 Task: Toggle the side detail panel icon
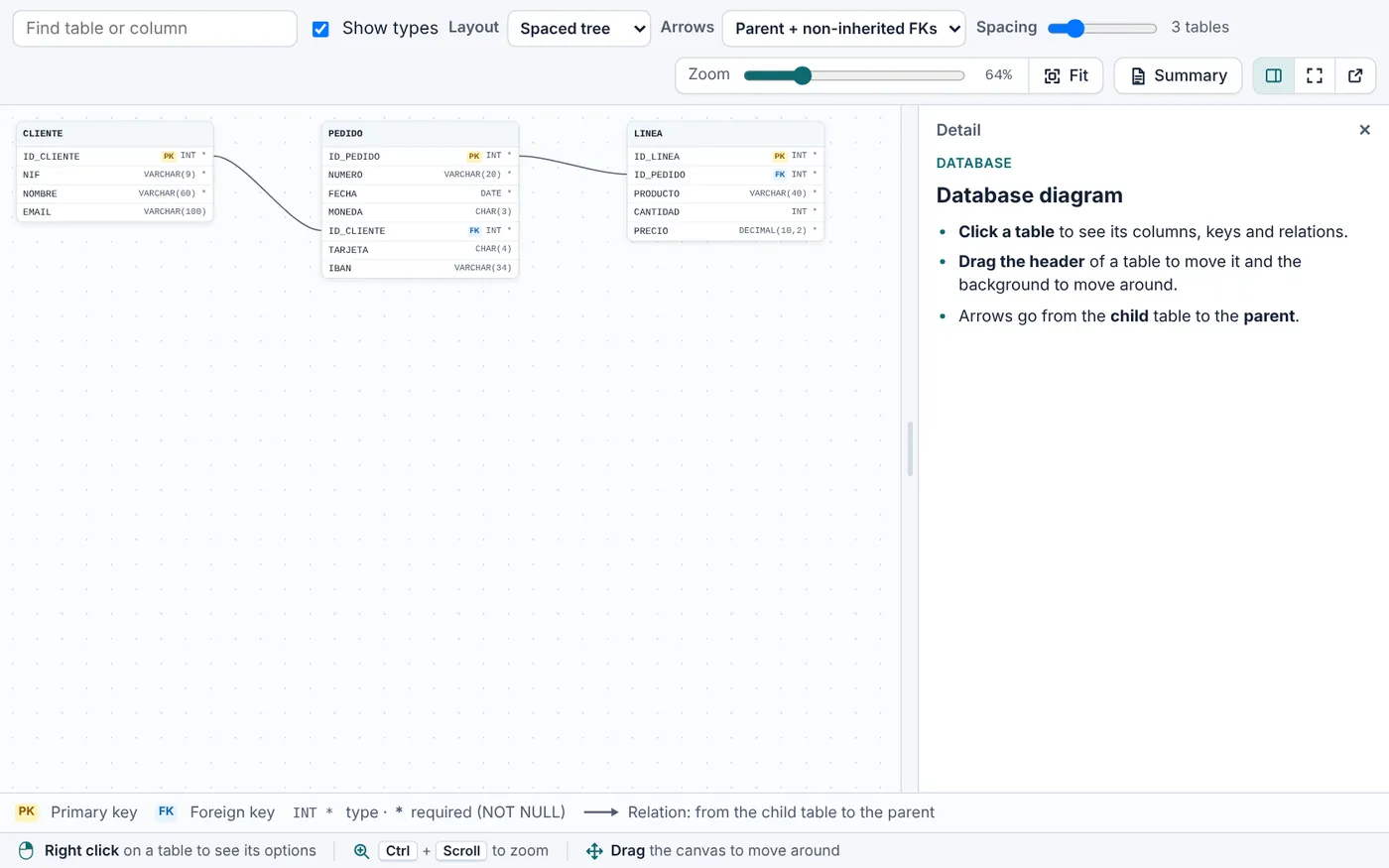[x=1274, y=75]
